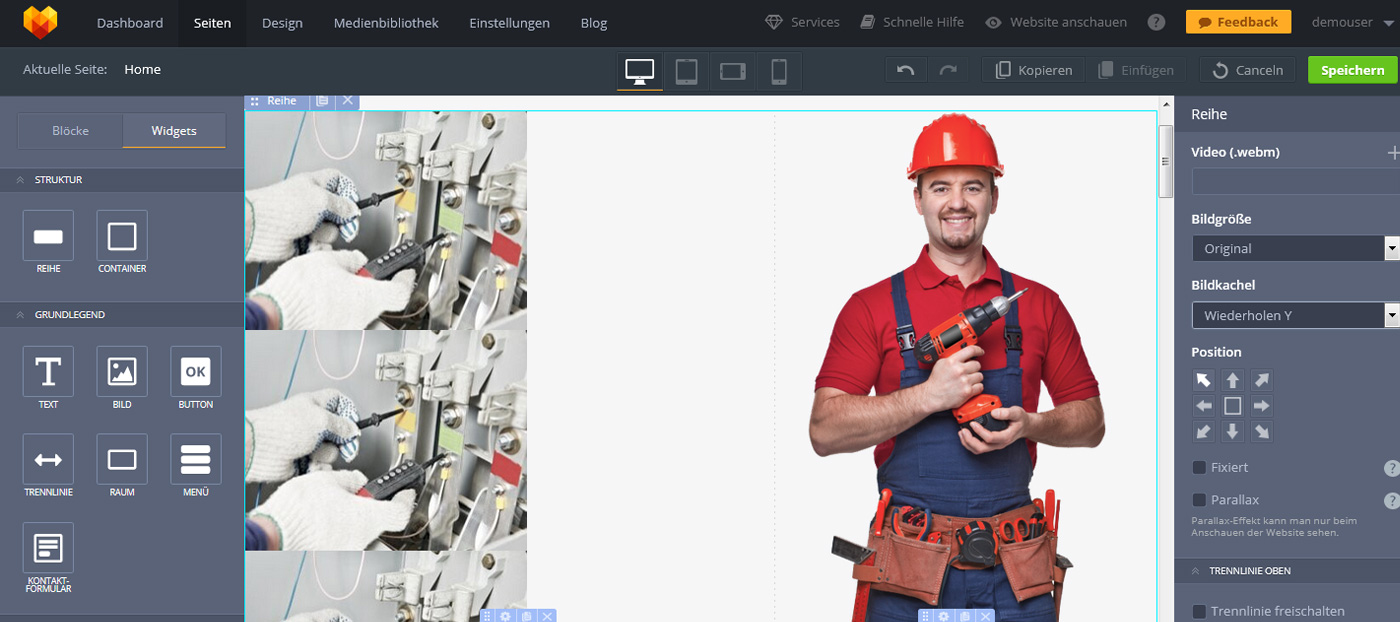Tick Trennlinie freischalten checkbox
The width and height of the screenshot is (1400, 622).
[x=1199, y=611]
